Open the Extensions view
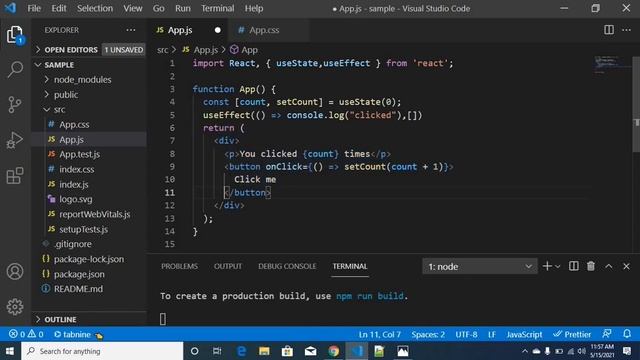640x360 pixels. tap(15, 176)
